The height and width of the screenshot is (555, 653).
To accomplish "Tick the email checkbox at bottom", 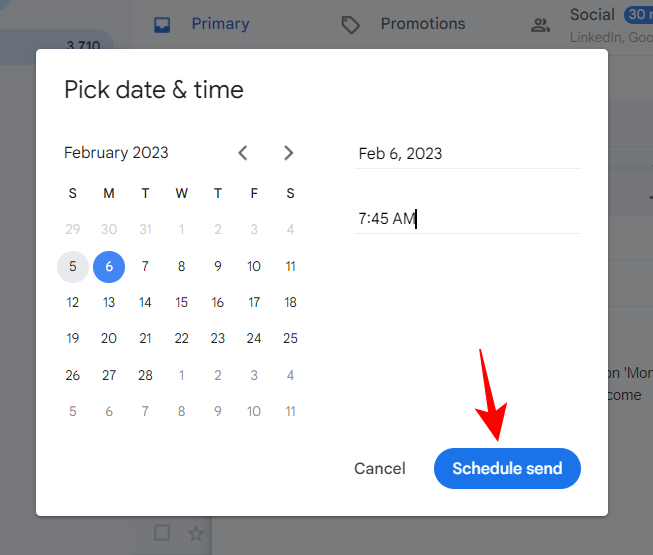I will coord(162,533).
